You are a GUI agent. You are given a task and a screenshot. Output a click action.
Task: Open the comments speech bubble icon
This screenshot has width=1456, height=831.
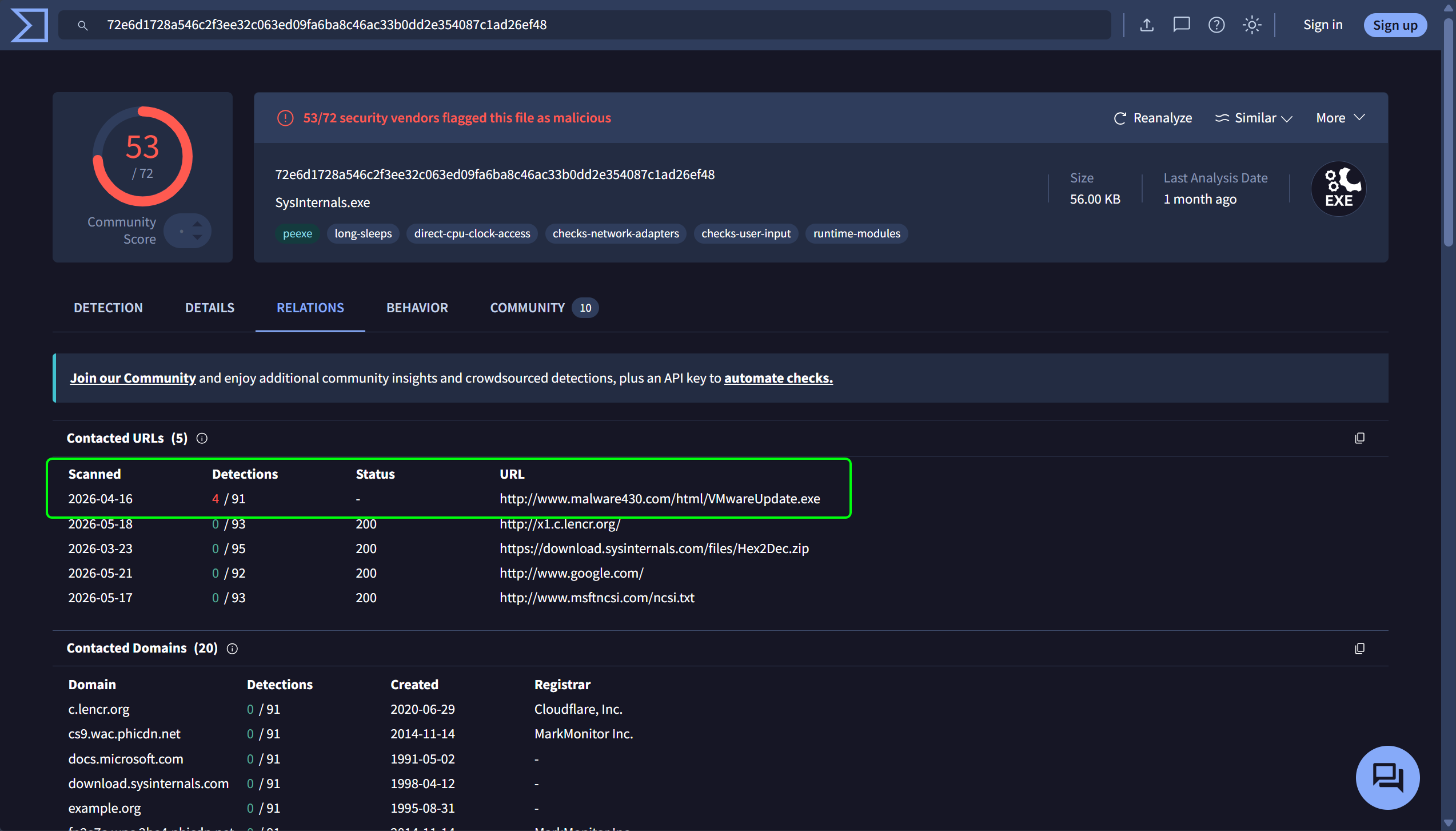click(x=1182, y=25)
